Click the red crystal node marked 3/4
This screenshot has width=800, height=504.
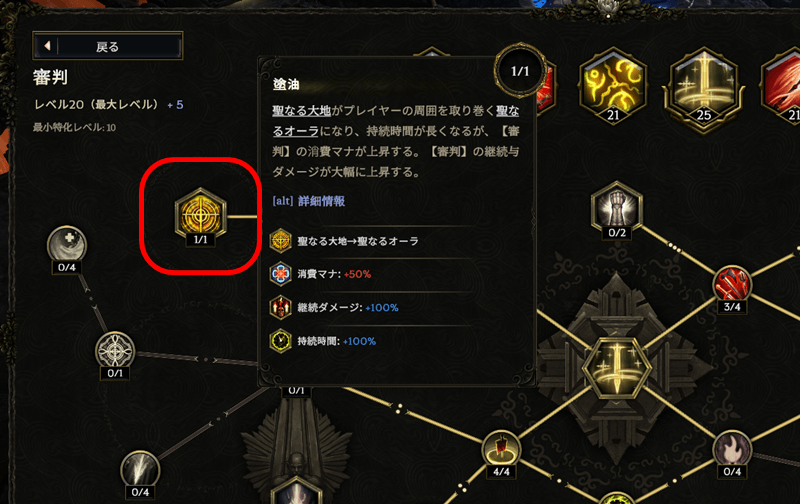(732, 284)
